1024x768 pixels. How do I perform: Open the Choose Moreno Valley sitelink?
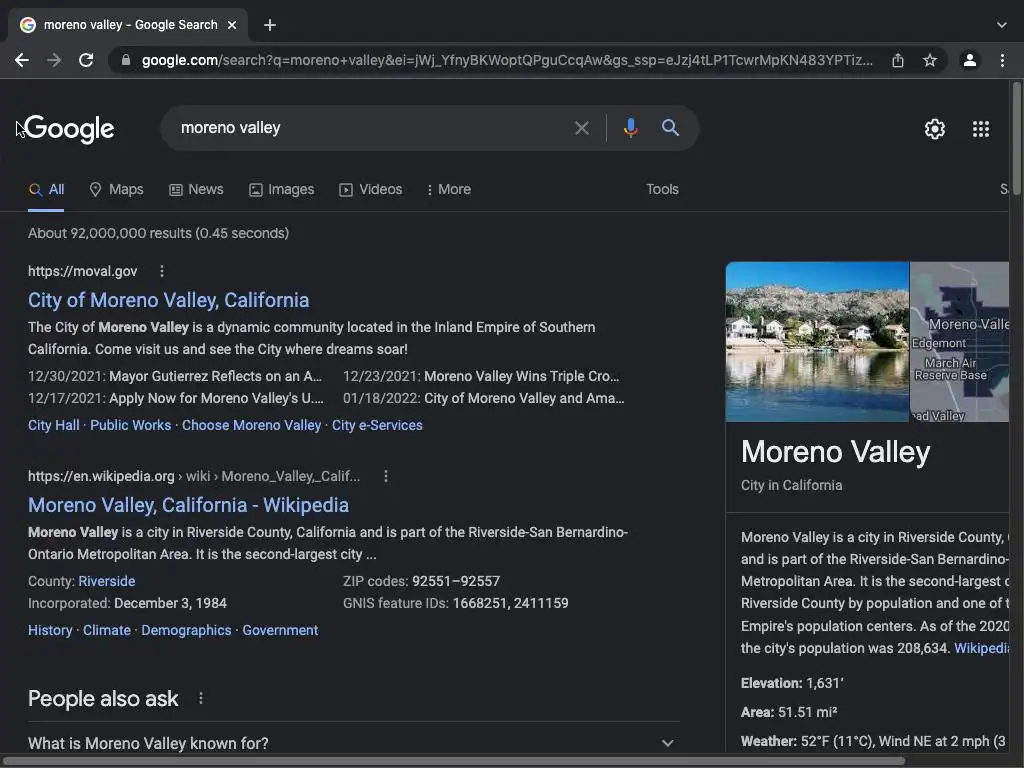(251, 425)
